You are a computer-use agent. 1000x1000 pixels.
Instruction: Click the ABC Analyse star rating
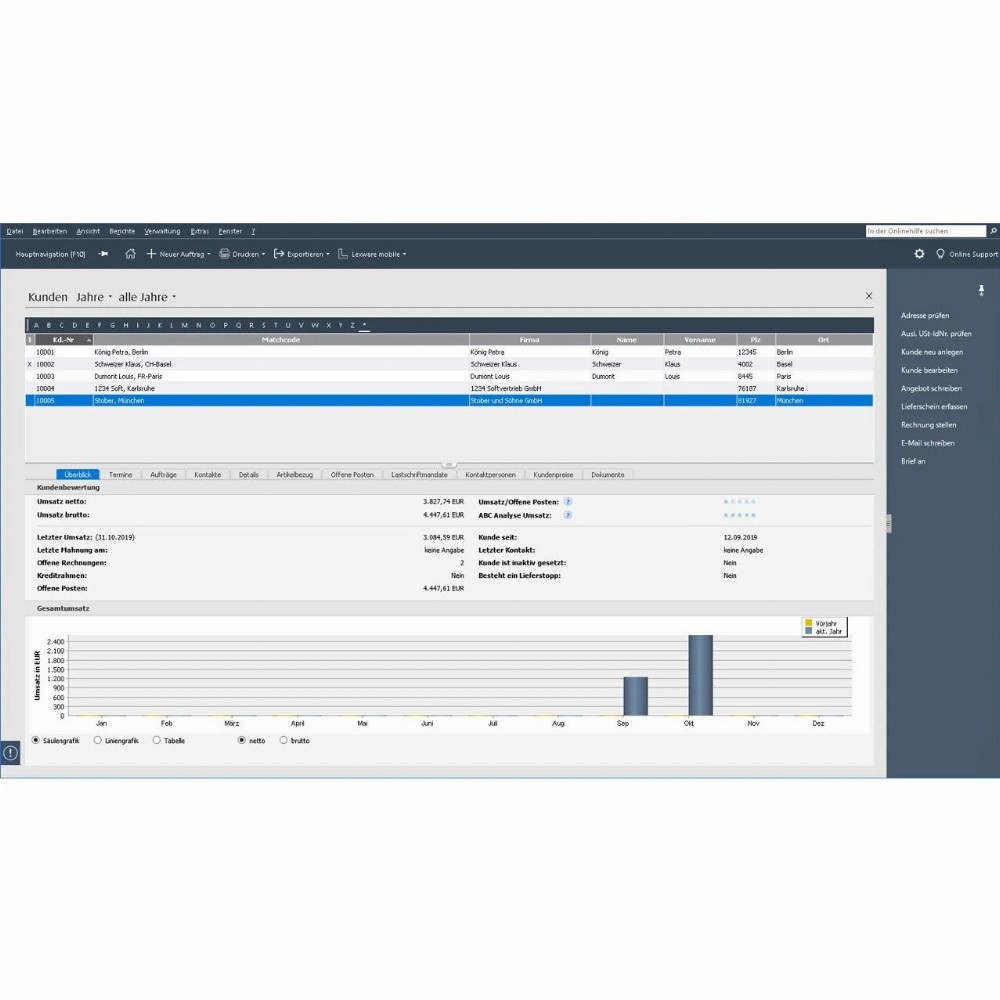739,515
